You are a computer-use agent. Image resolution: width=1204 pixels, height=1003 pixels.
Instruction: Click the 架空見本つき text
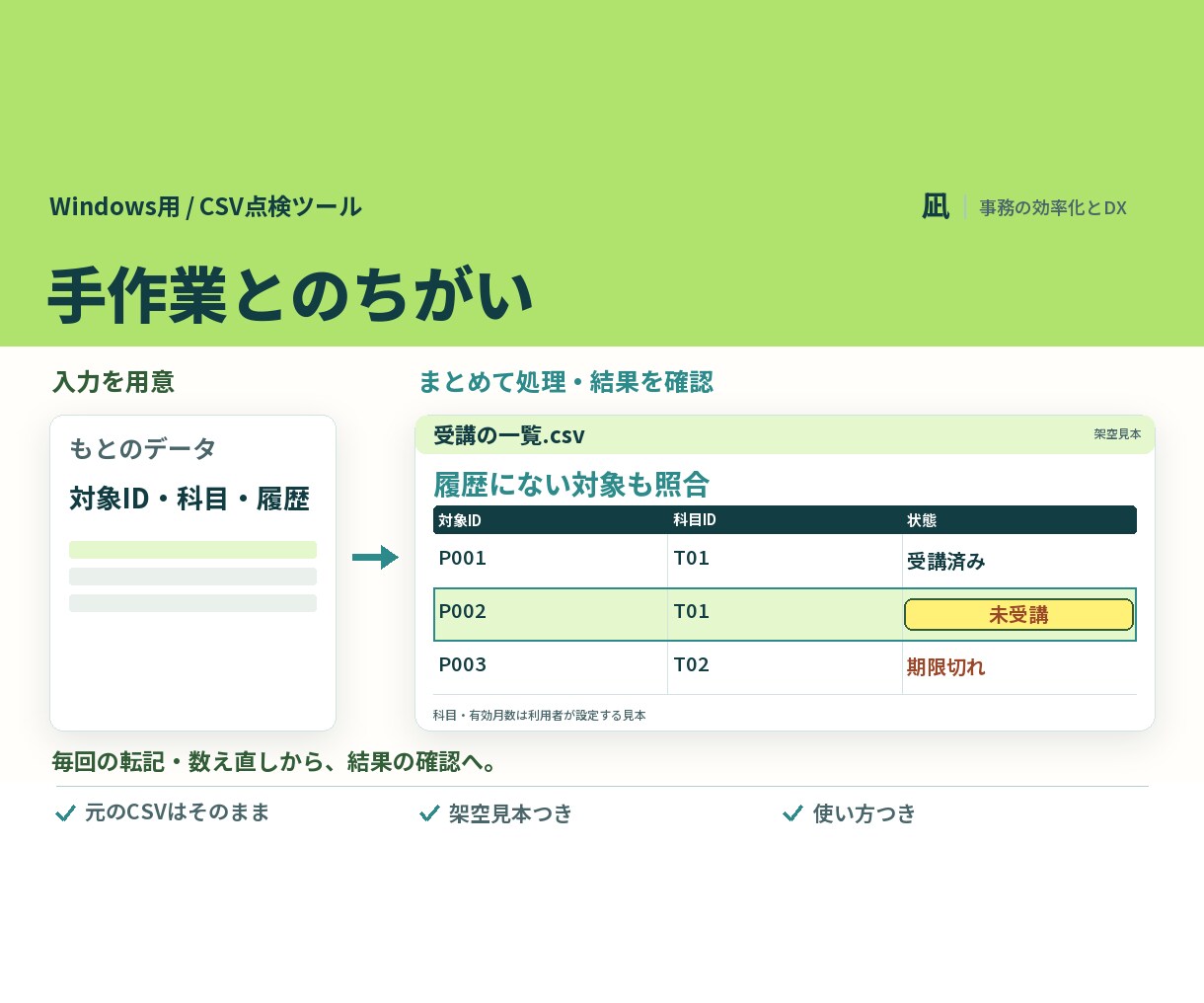510,813
